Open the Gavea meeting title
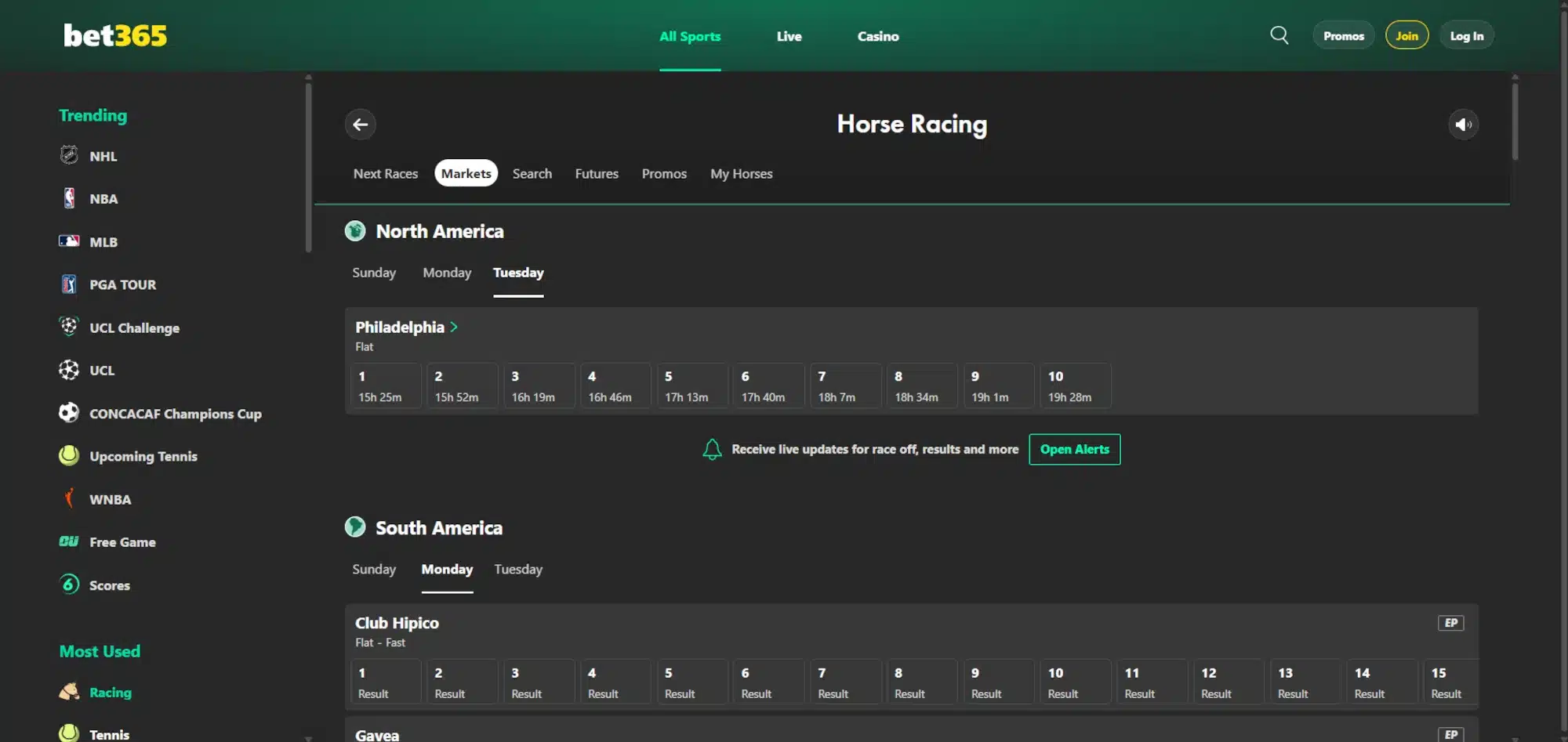The image size is (1568, 742). [x=377, y=735]
